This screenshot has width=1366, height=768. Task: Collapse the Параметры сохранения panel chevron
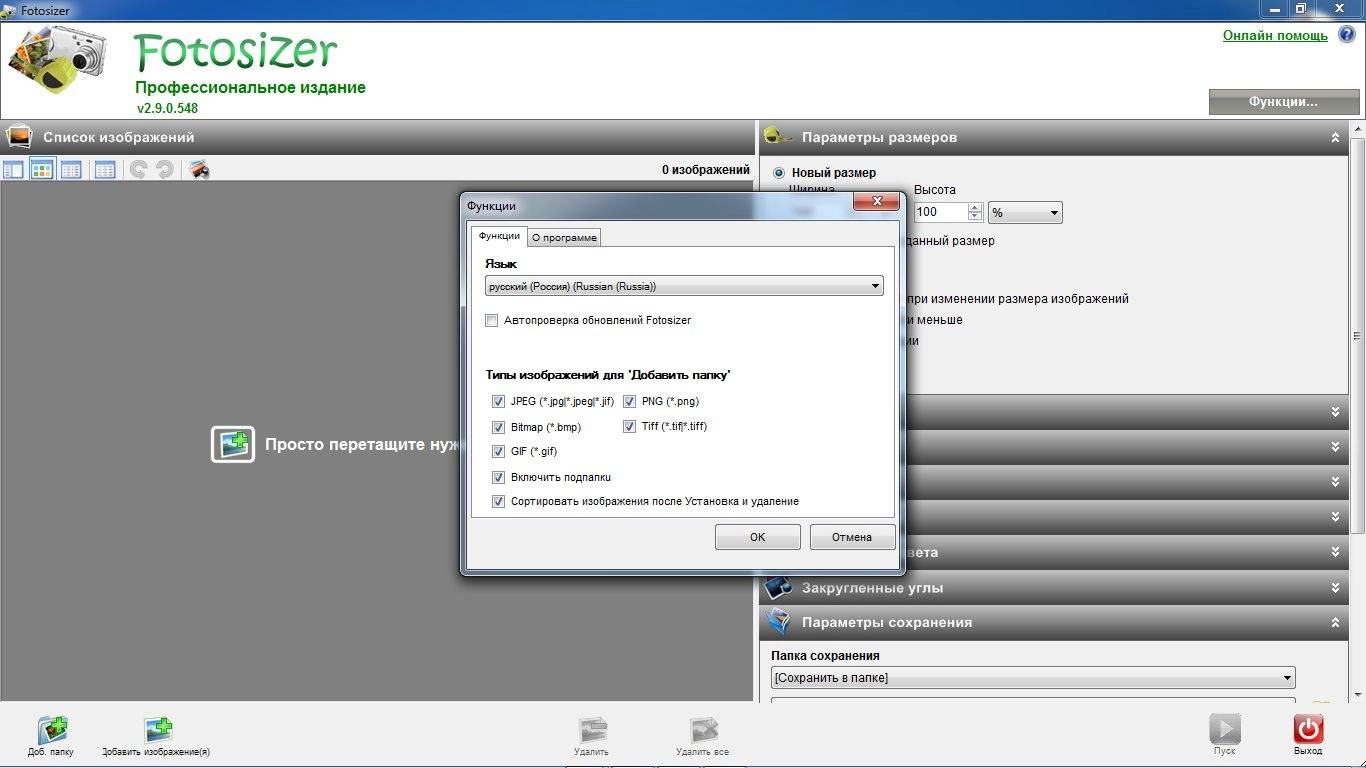click(x=1335, y=623)
